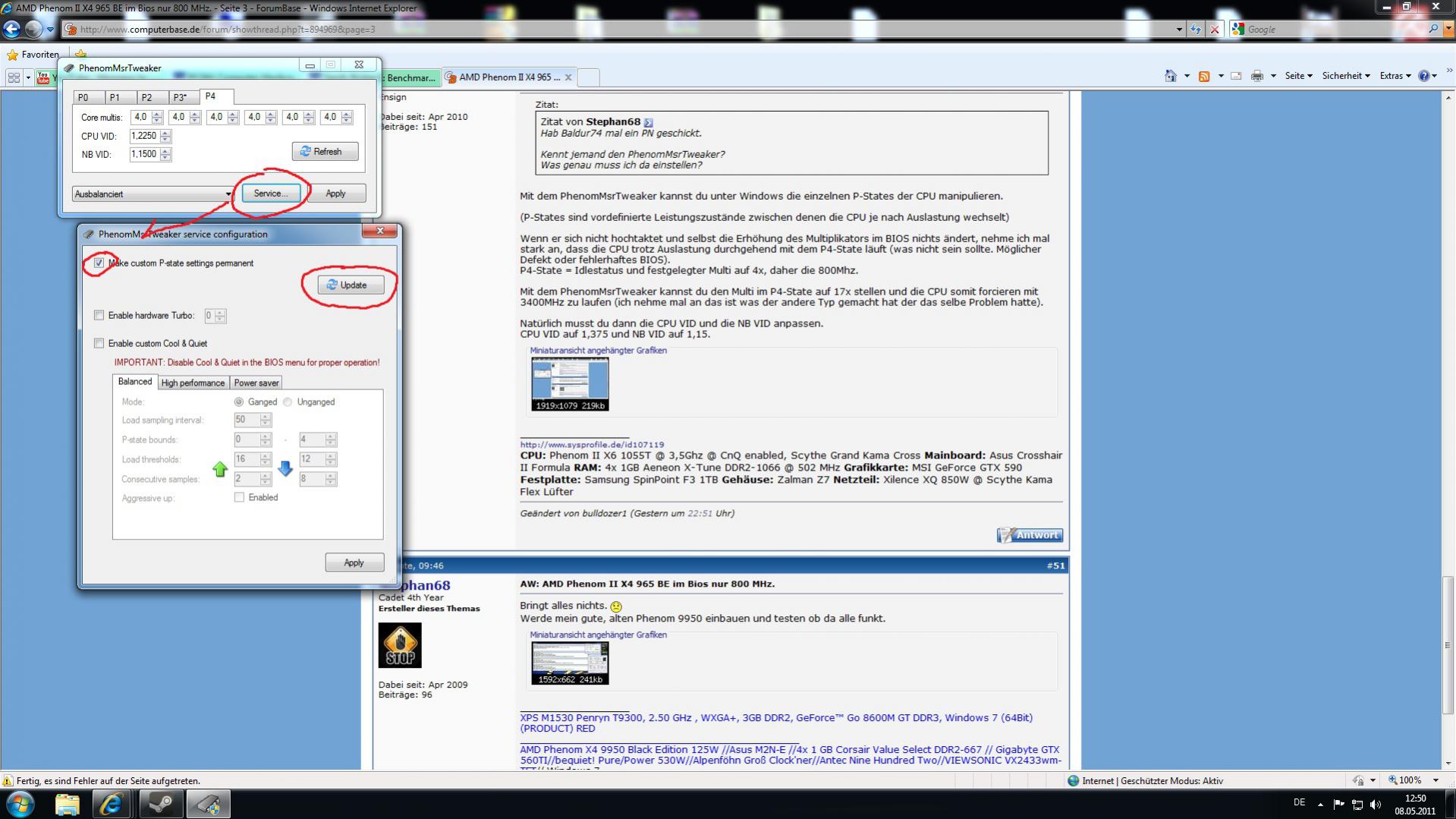Screen dimensions: 1456x819
Task: Click the browser vertical scrollbar thumb
Action: point(1448,645)
